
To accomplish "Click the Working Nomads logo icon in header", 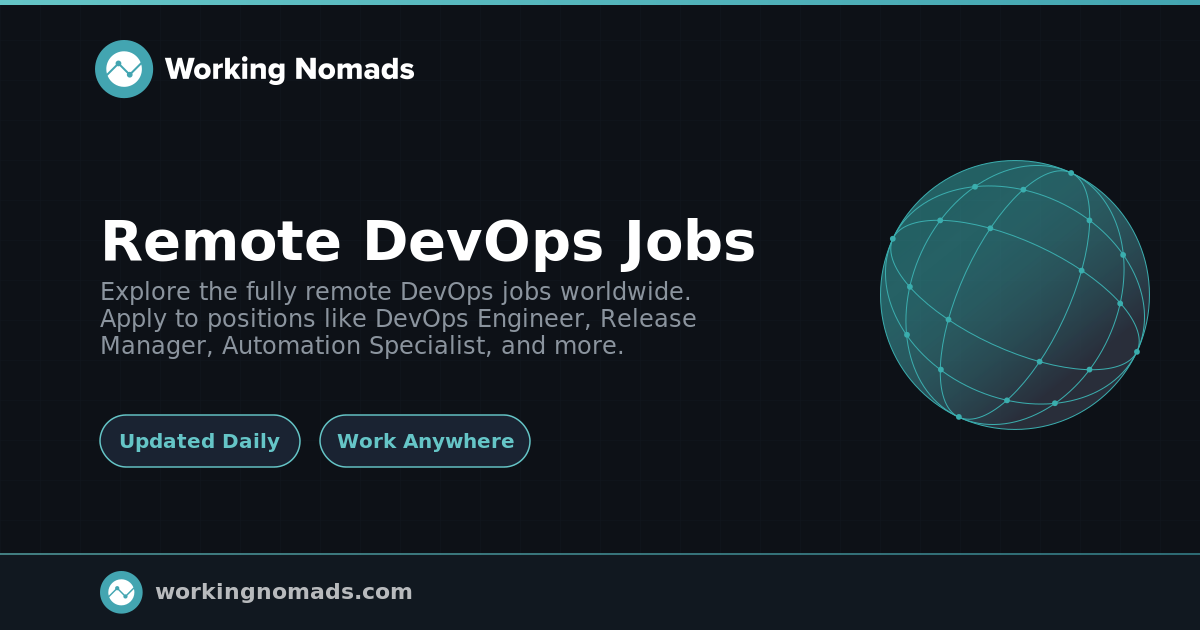I will click(x=124, y=69).
